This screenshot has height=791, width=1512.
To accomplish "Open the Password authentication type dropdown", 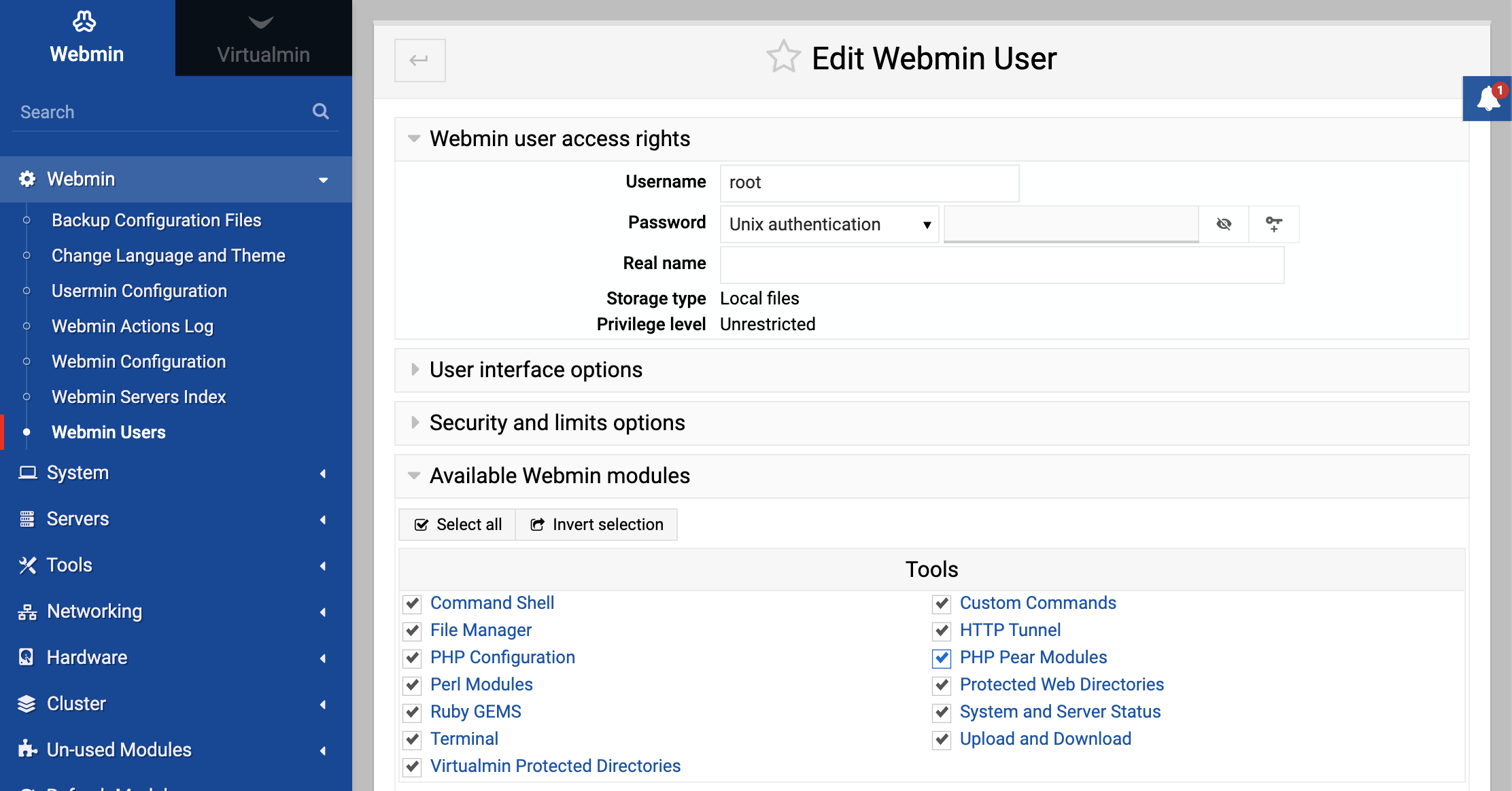I will 829,224.
